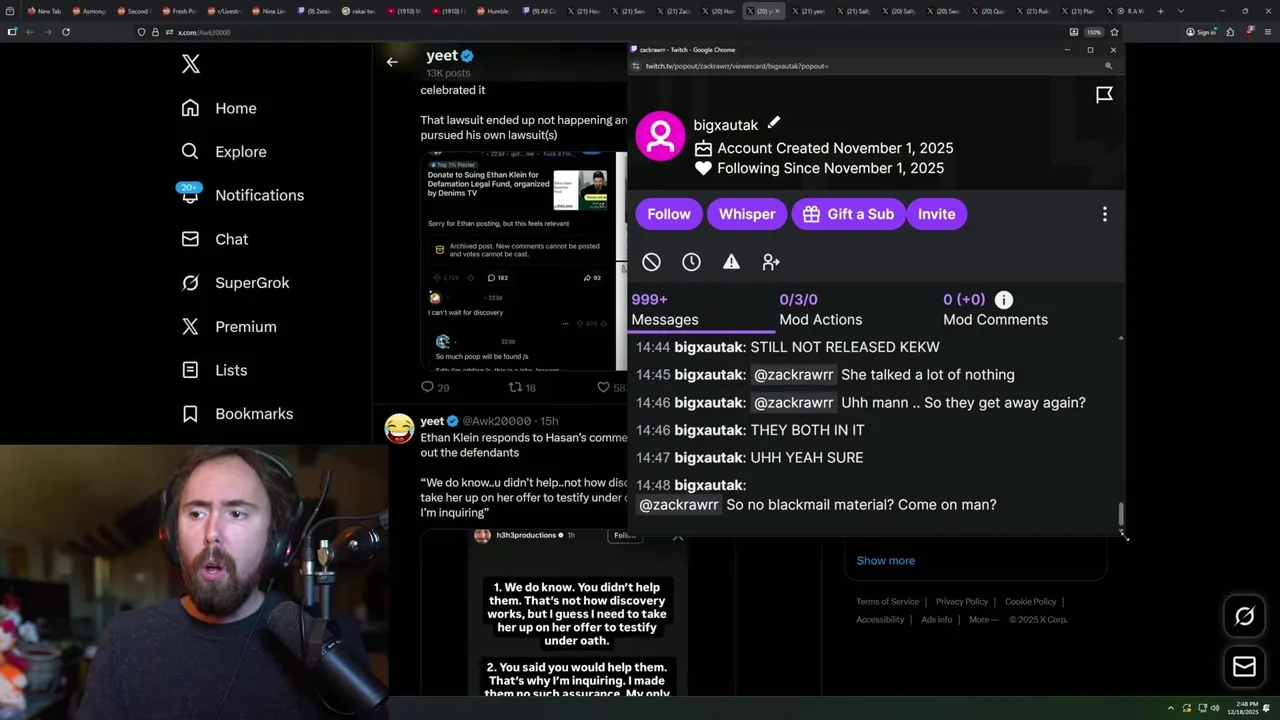Open yeet's avatar on Ethan Klein post
The height and width of the screenshot is (720, 1280).
point(399,428)
